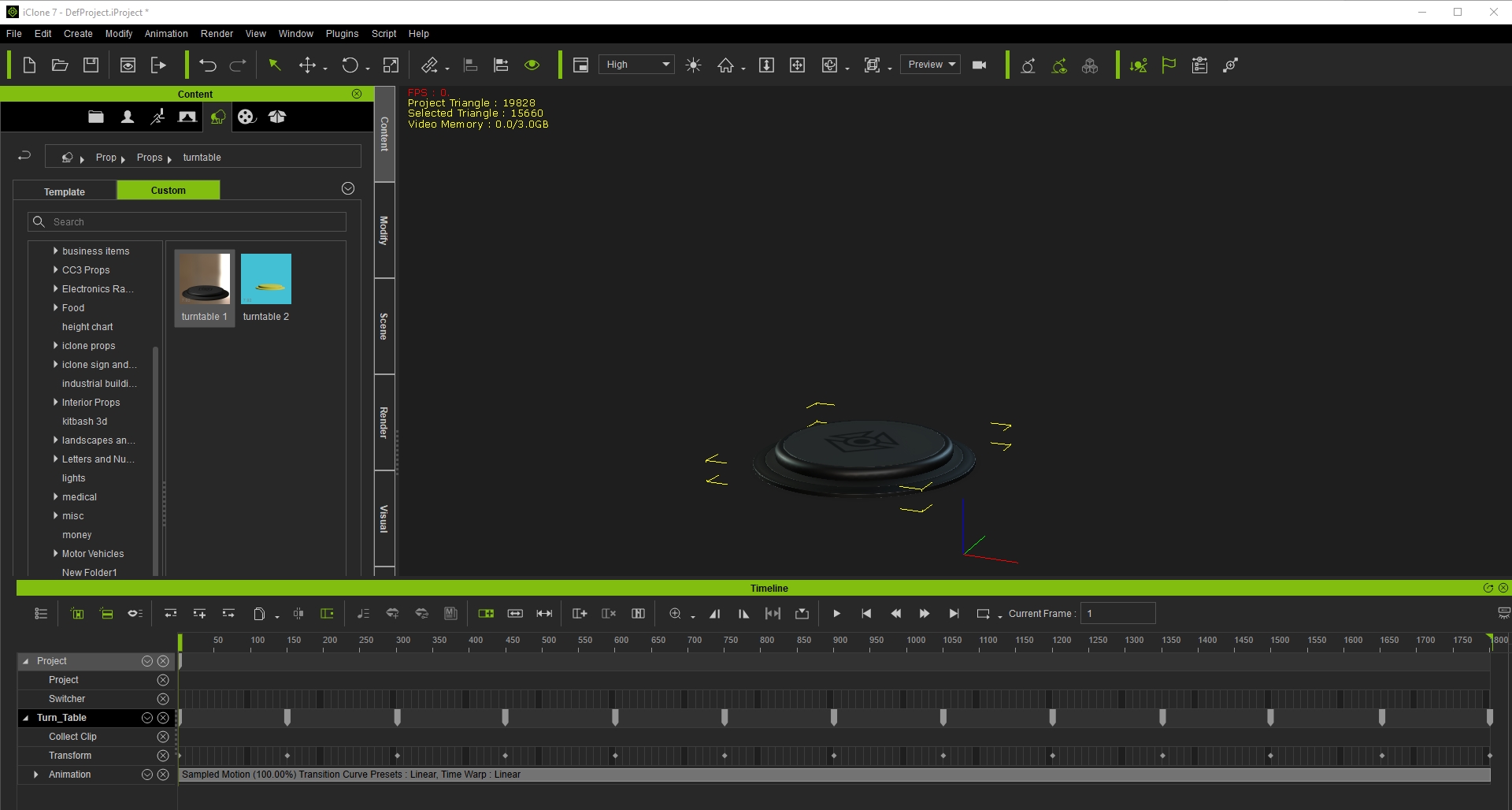Toggle Turn_Table track X circle
Viewport: 1512px width, 810px height.
click(163, 718)
